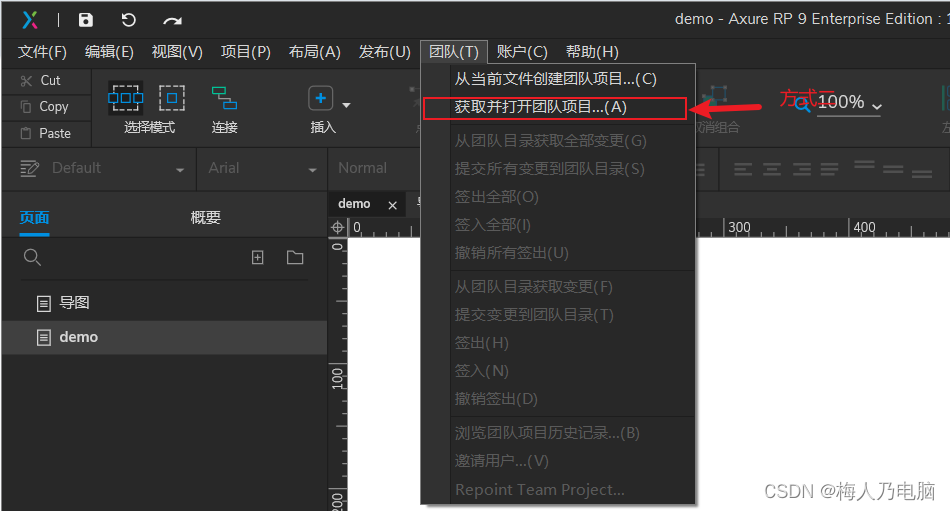Switch to the 页面 panel tab
The width and height of the screenshot is (950, 511).
tap(34, 218)
